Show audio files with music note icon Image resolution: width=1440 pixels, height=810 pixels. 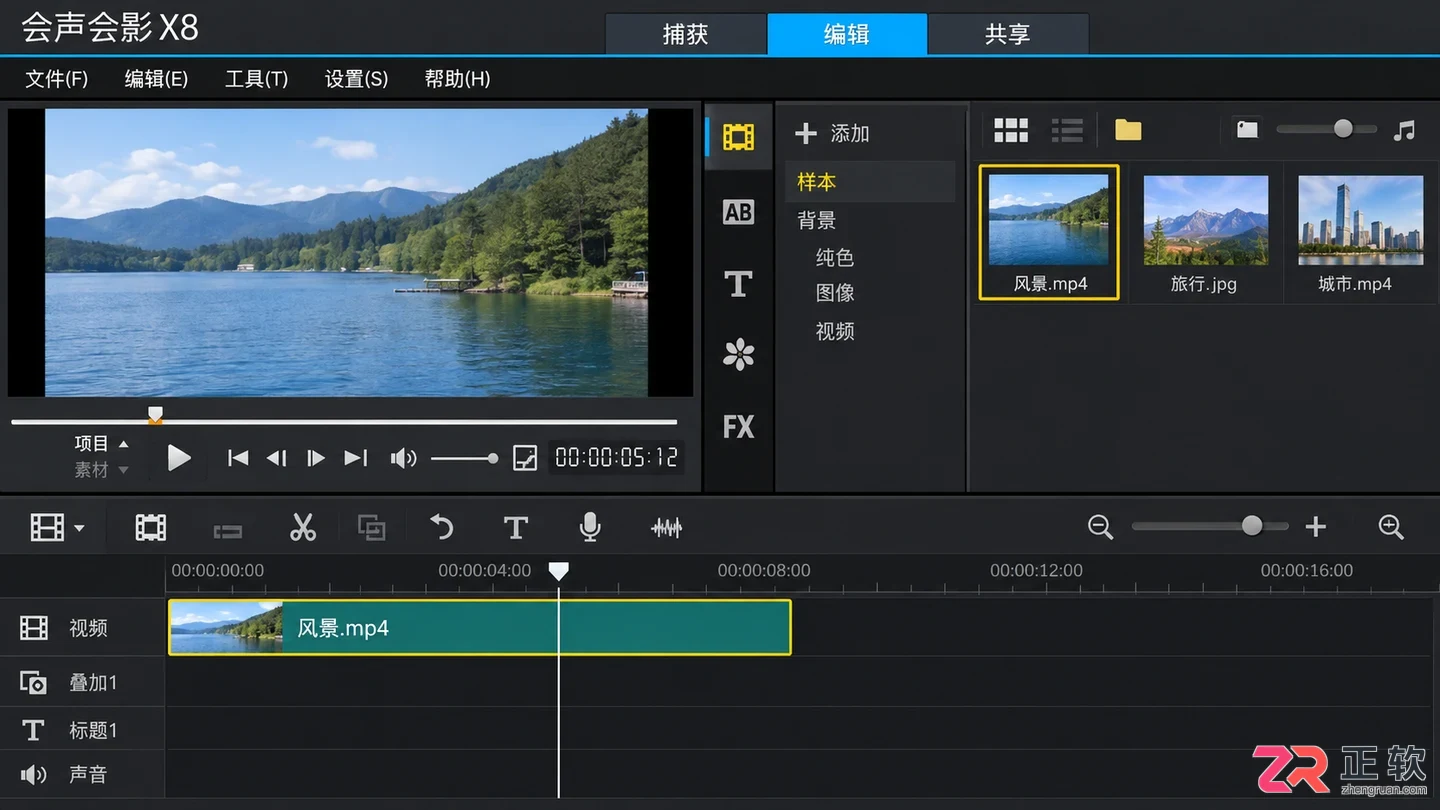[1405, 130]
